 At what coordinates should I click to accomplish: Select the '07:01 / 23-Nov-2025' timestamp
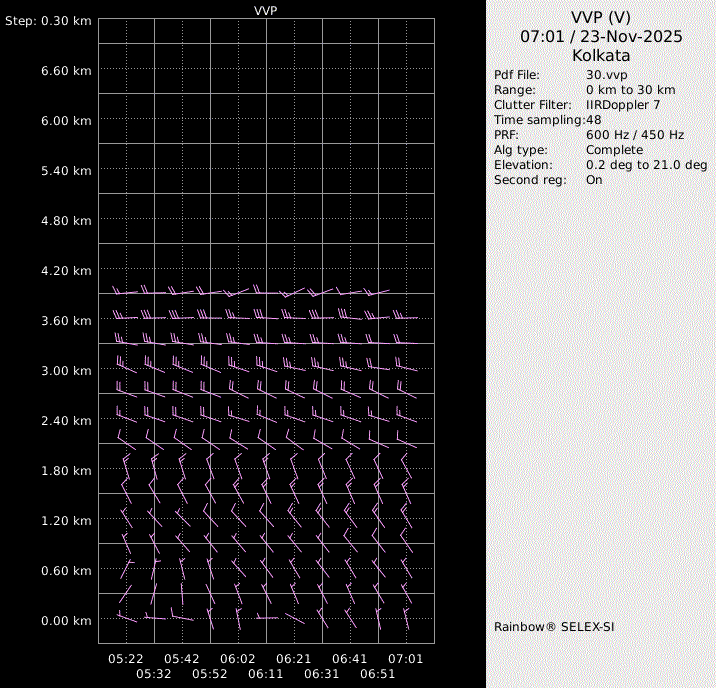pos(600,36)
